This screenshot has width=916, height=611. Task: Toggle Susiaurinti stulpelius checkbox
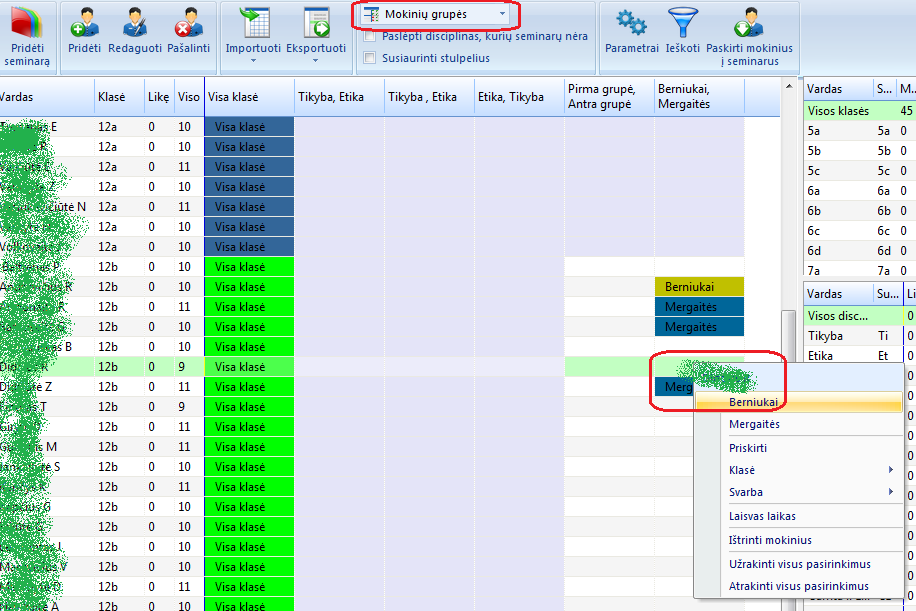click(371, 58)
